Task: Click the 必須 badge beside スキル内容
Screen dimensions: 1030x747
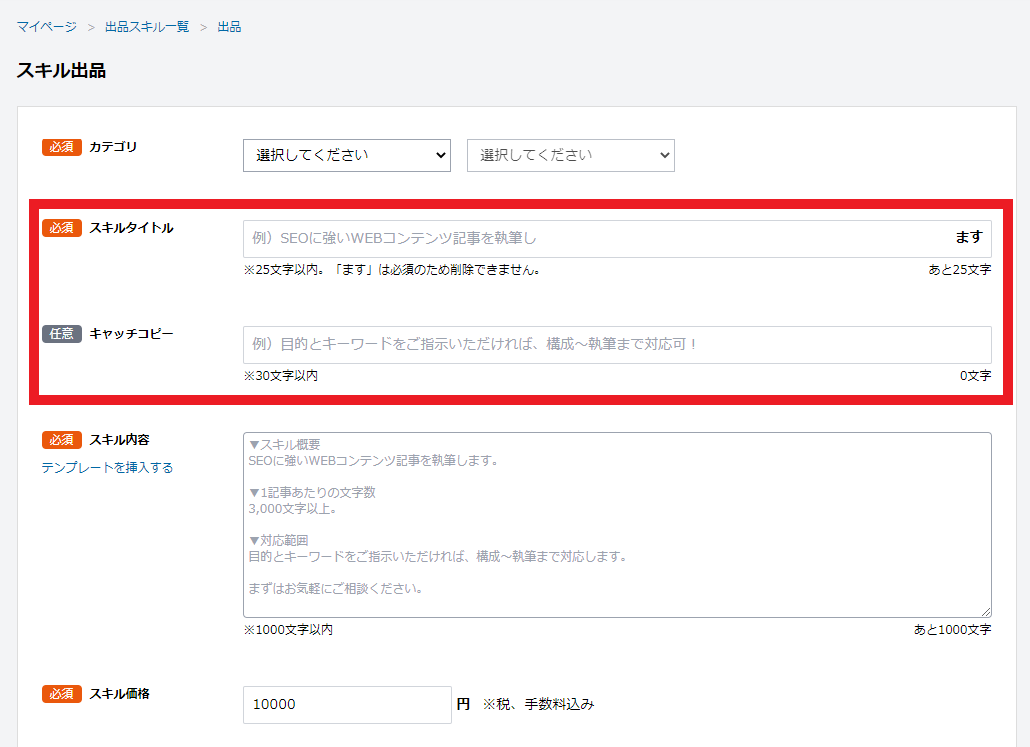Action: 61,440
